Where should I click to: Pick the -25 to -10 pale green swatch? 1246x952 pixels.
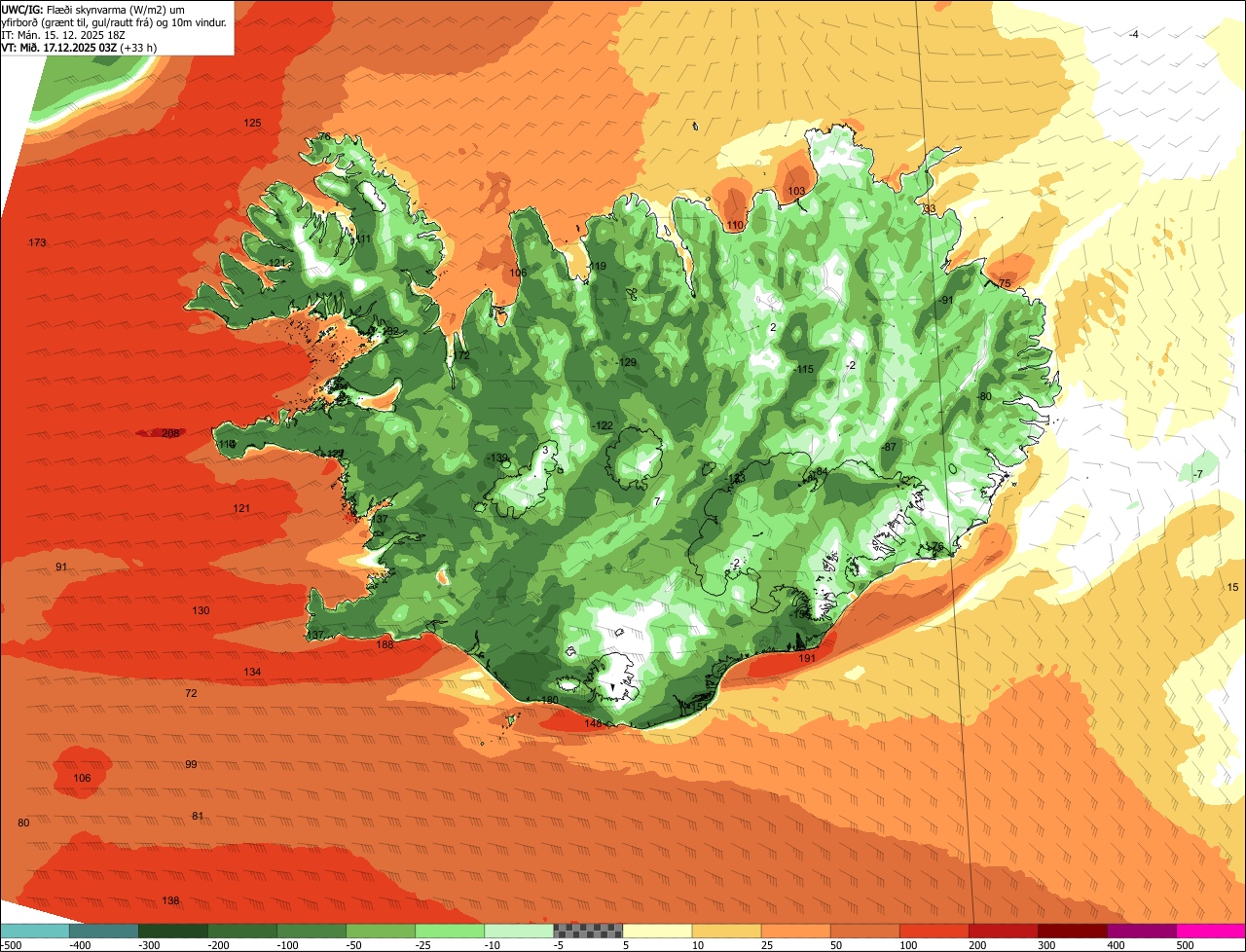450,931
